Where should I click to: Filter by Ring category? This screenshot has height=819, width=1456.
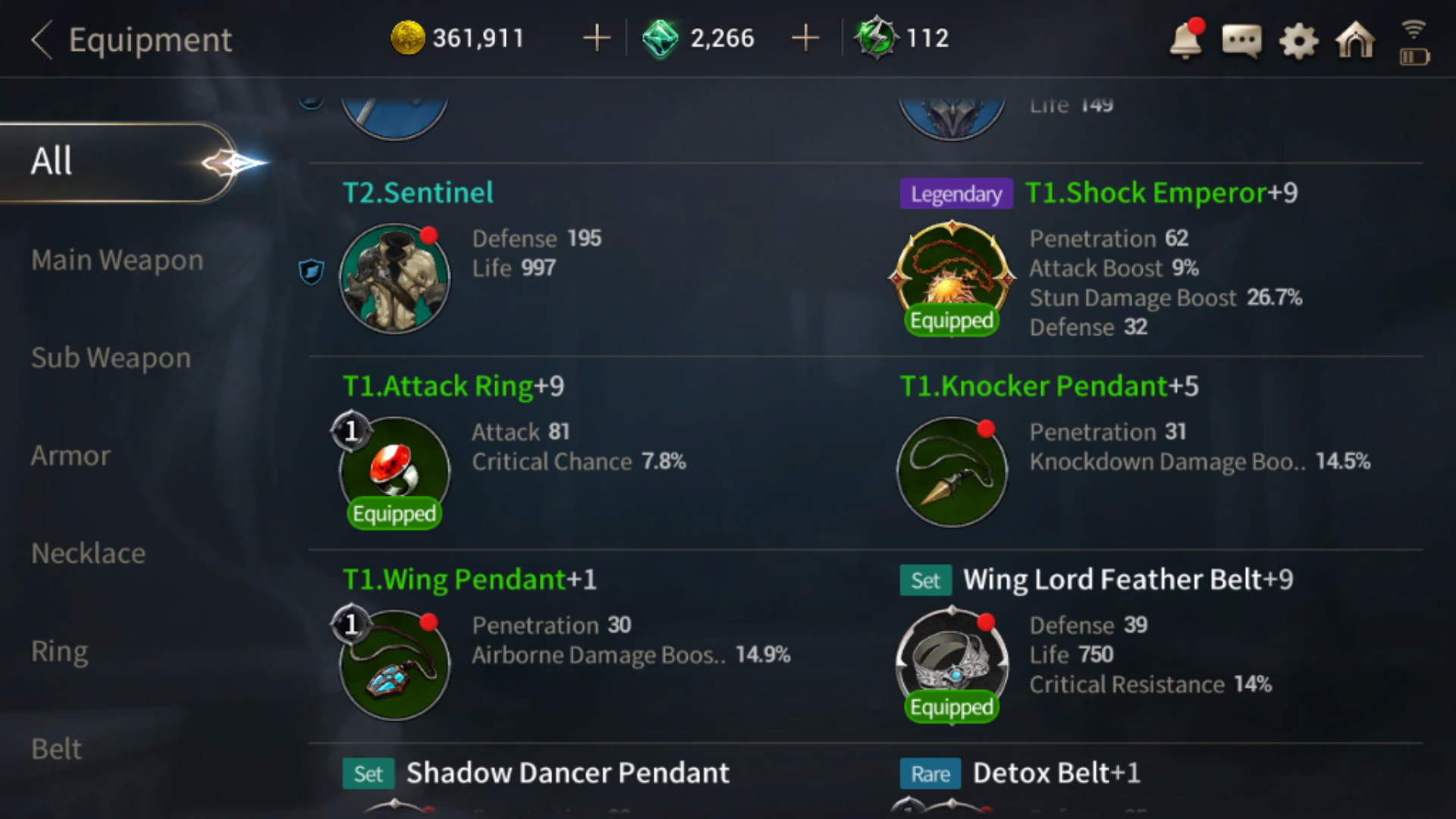pos(60,651)
